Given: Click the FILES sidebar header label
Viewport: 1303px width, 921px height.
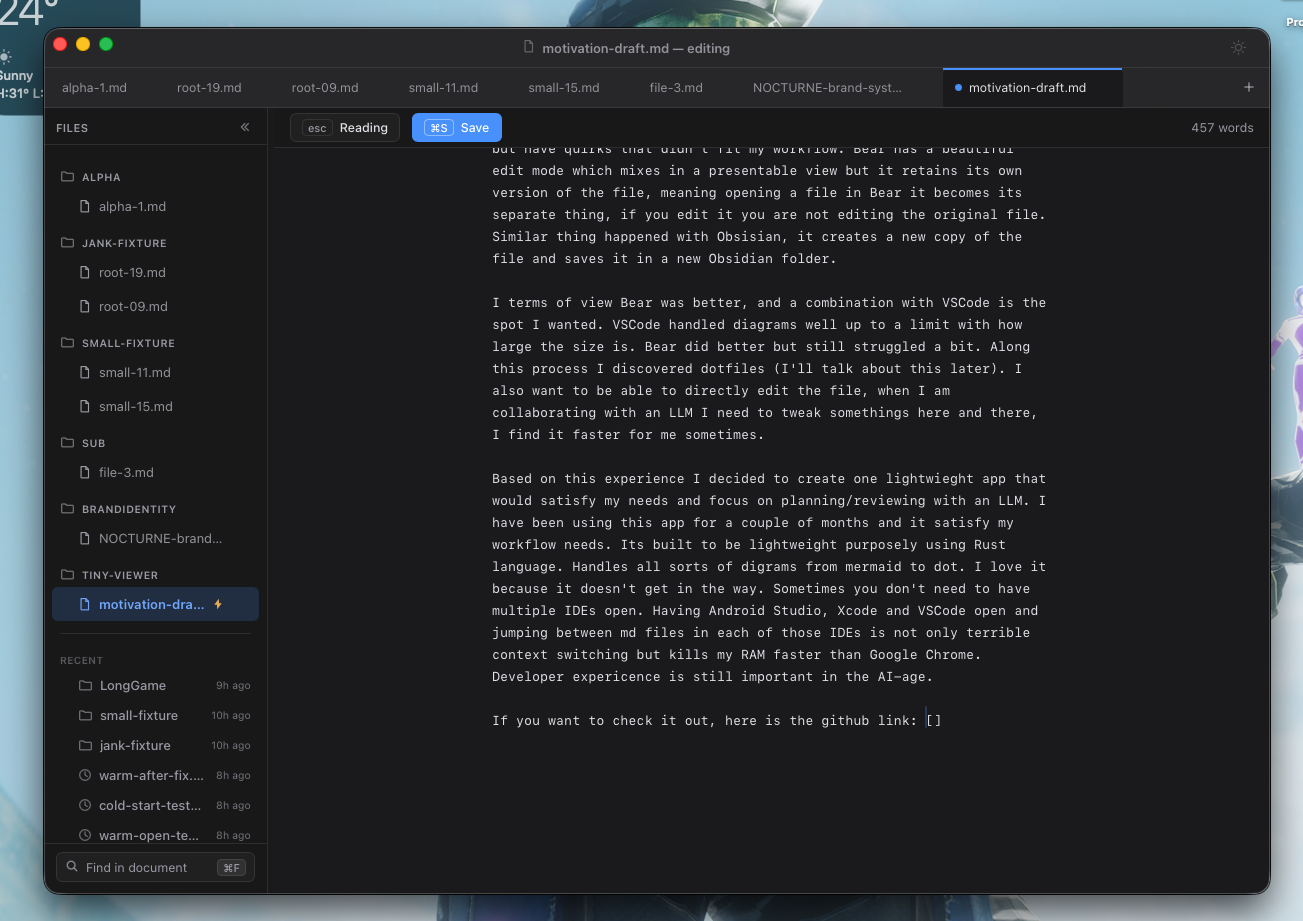Looking at the screenshot, I should coord(72,128).
